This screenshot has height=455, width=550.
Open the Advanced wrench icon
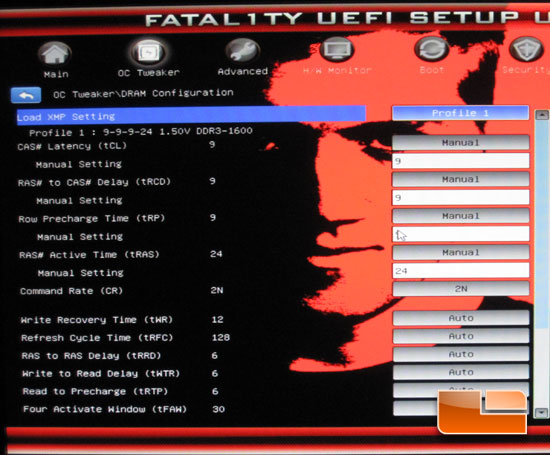click(243, 51)
